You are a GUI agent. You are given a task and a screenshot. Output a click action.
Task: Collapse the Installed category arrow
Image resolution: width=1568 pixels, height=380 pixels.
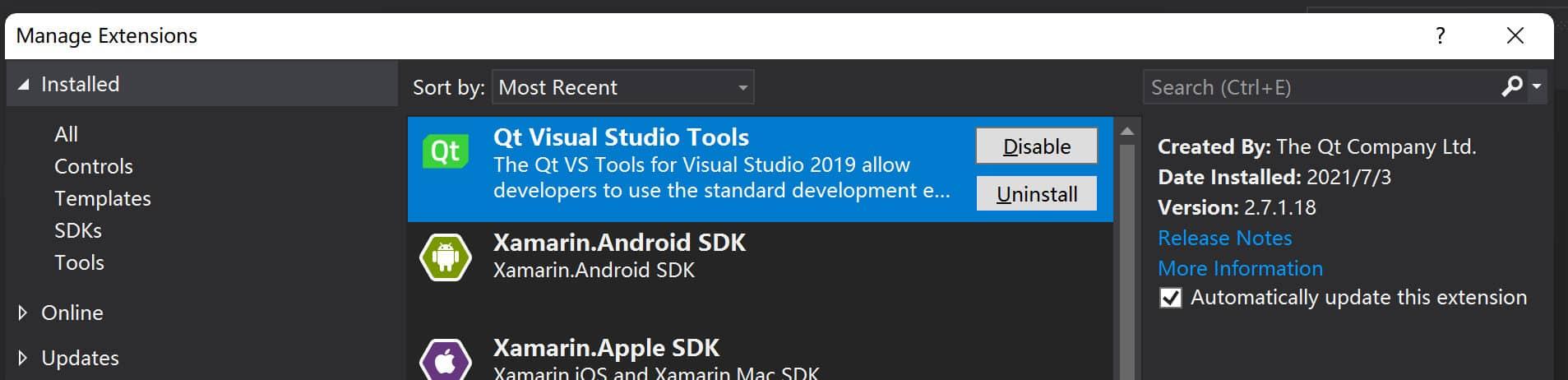(23, 84)
